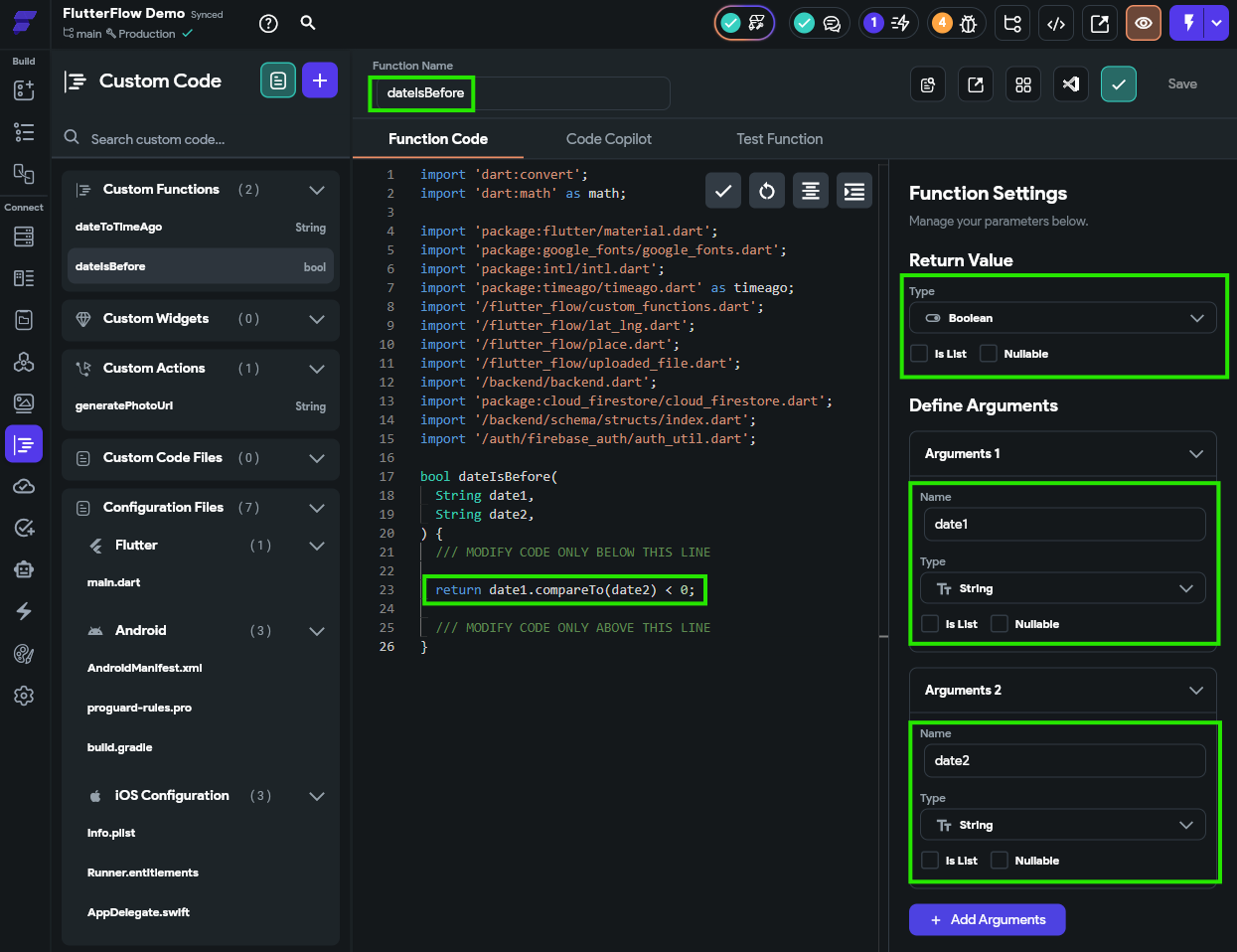Collapse the iOS Configuration group
1237x952 pixels.
point(317,796)
